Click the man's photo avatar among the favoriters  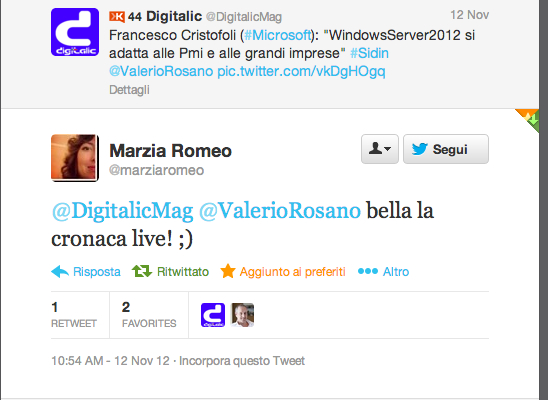(243, 315)
